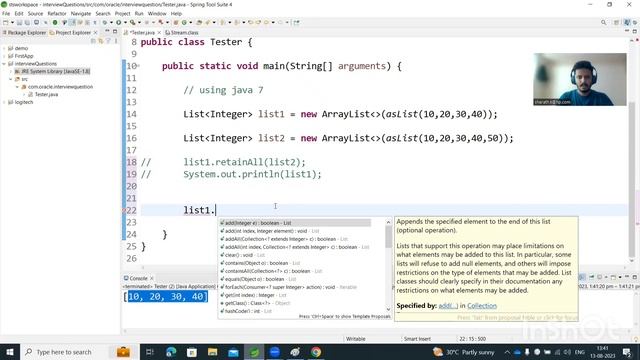Open the add(...) link in Javadoc popup
This screenshot has height=360, width=640.
point(448,306)
